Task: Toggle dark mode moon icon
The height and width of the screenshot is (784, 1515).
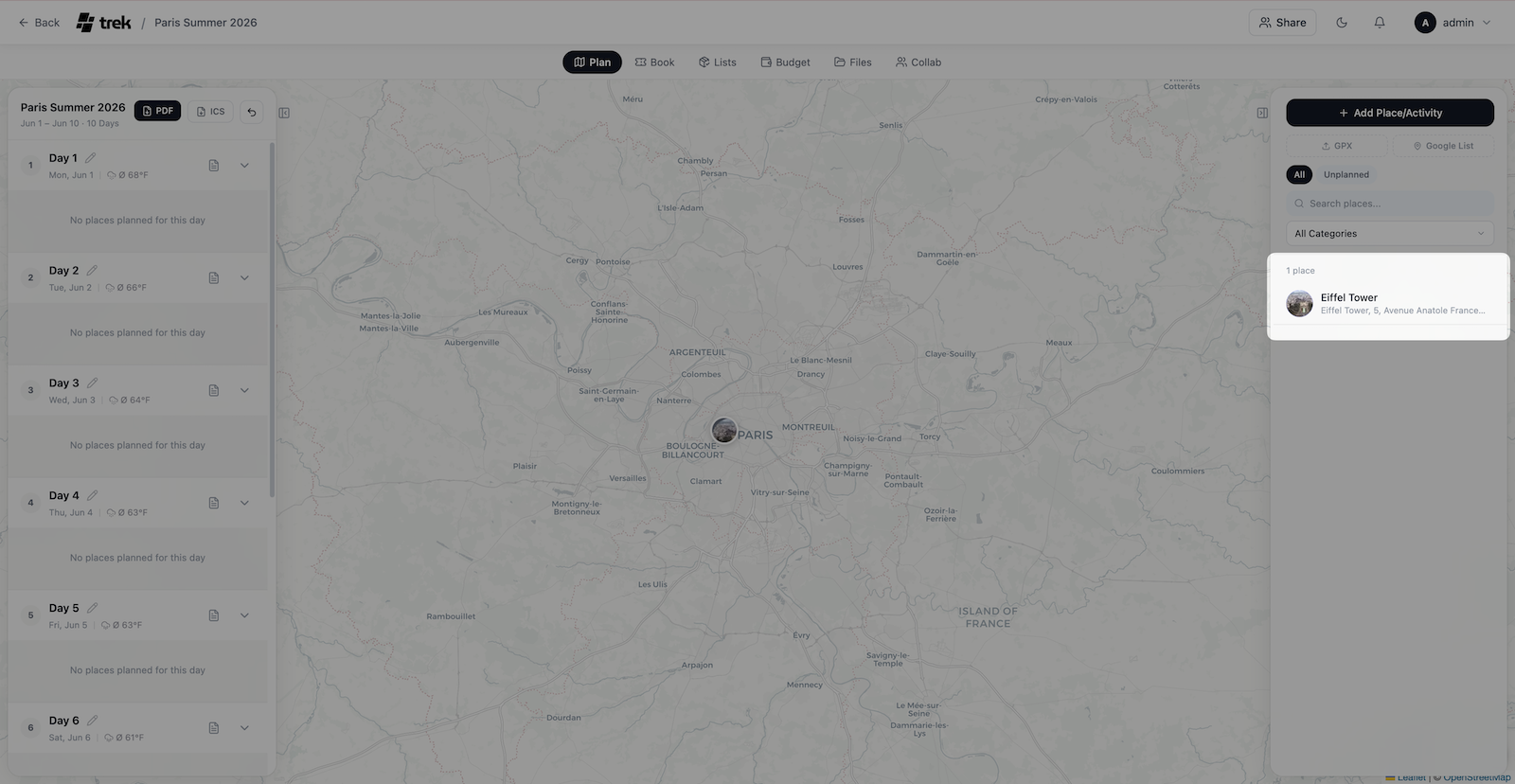Action: pyautogui.click(x=1342, y=23)
